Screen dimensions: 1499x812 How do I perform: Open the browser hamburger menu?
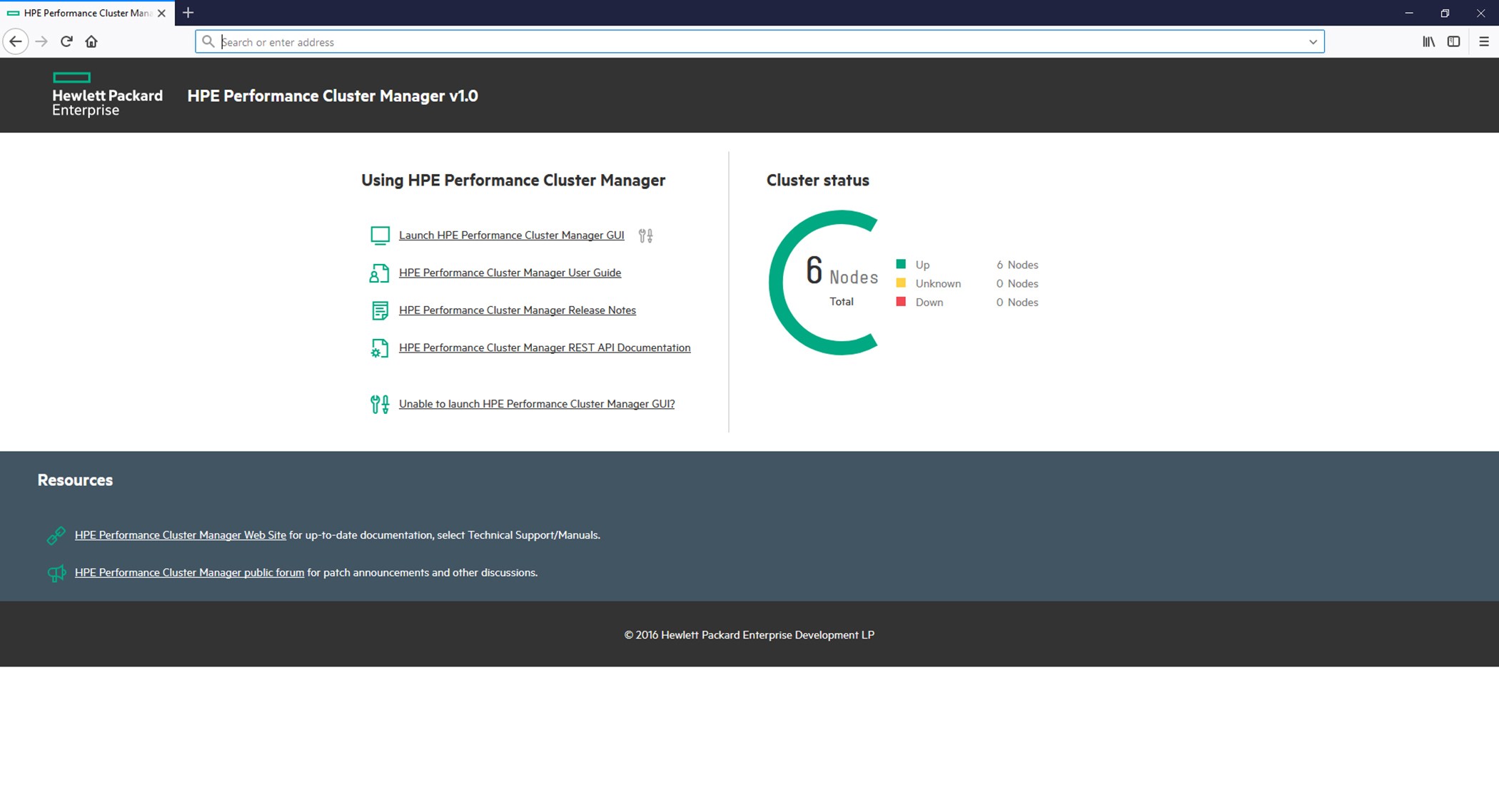[1483, 42]
